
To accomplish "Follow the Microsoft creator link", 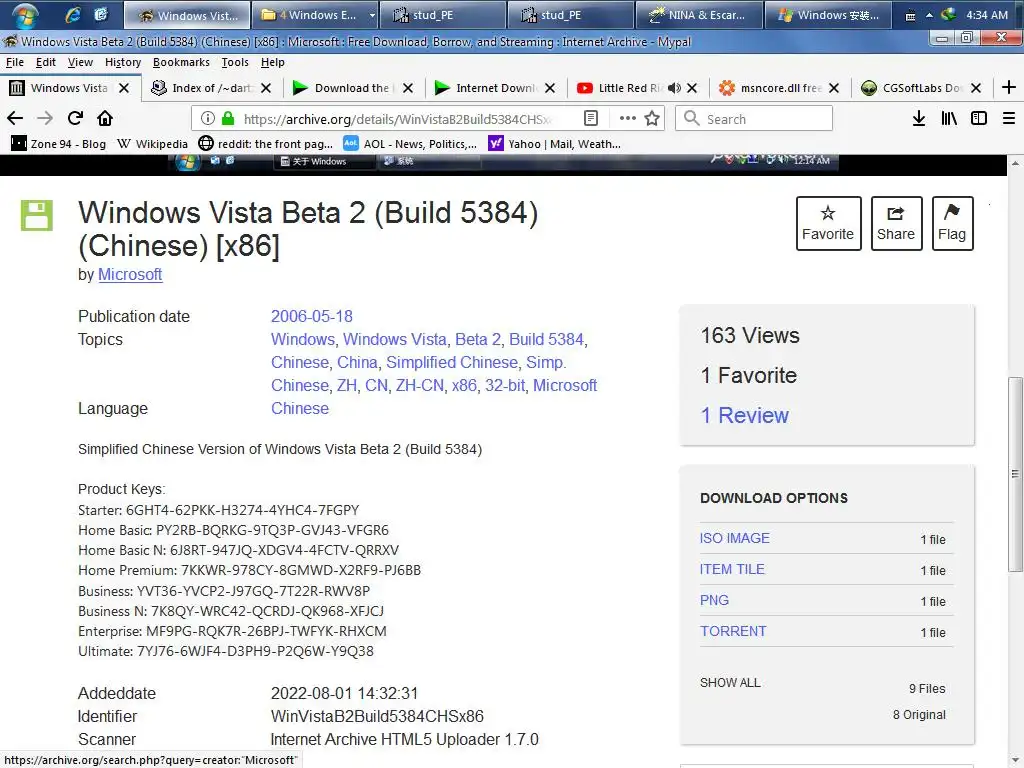I will pos(130,274).
